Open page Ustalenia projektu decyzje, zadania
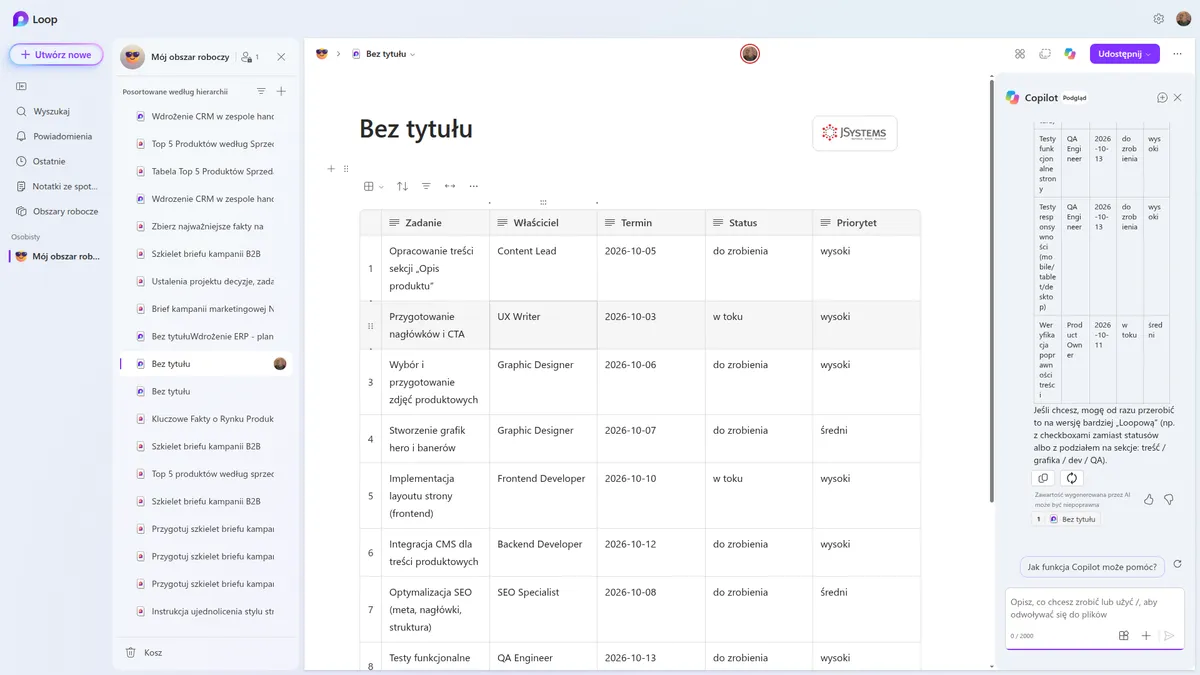 click(205, 281)
